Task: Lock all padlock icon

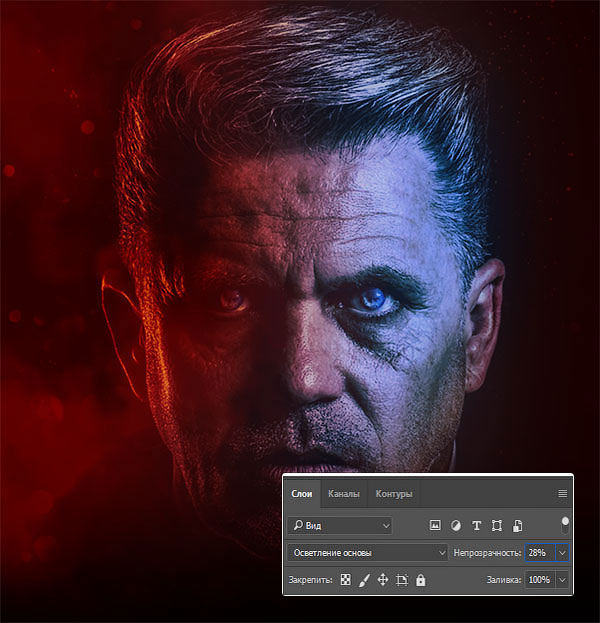Action: 420,580
